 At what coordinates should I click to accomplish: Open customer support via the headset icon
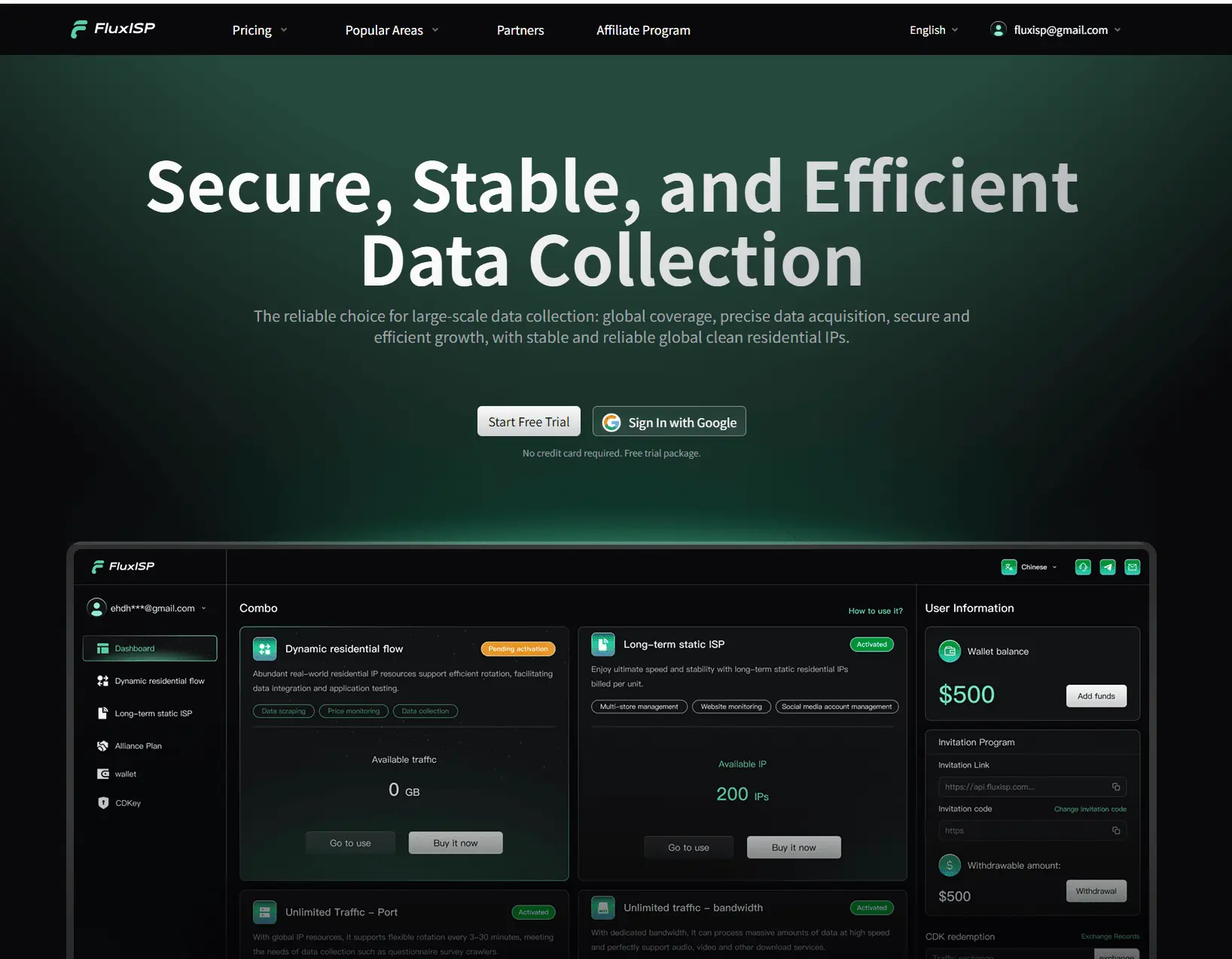click(x=1083, y=567)
